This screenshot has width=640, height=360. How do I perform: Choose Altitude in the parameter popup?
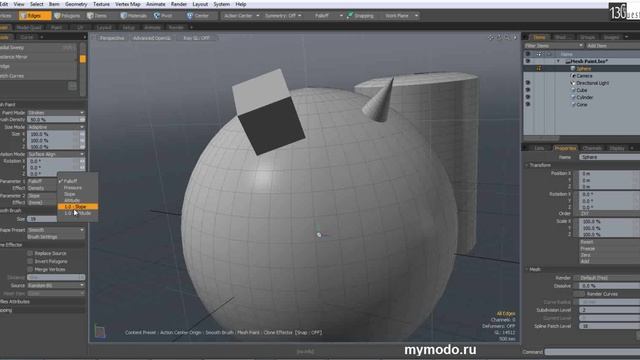tap(72, 200)
